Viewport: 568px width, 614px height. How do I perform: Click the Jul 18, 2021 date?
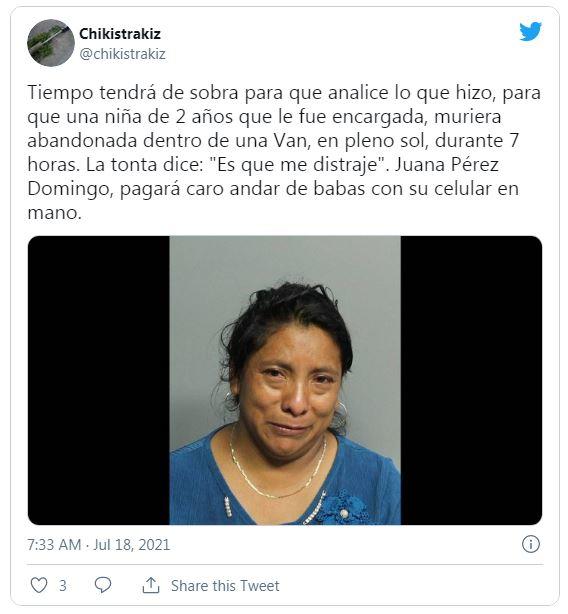(x=132, y=545)
